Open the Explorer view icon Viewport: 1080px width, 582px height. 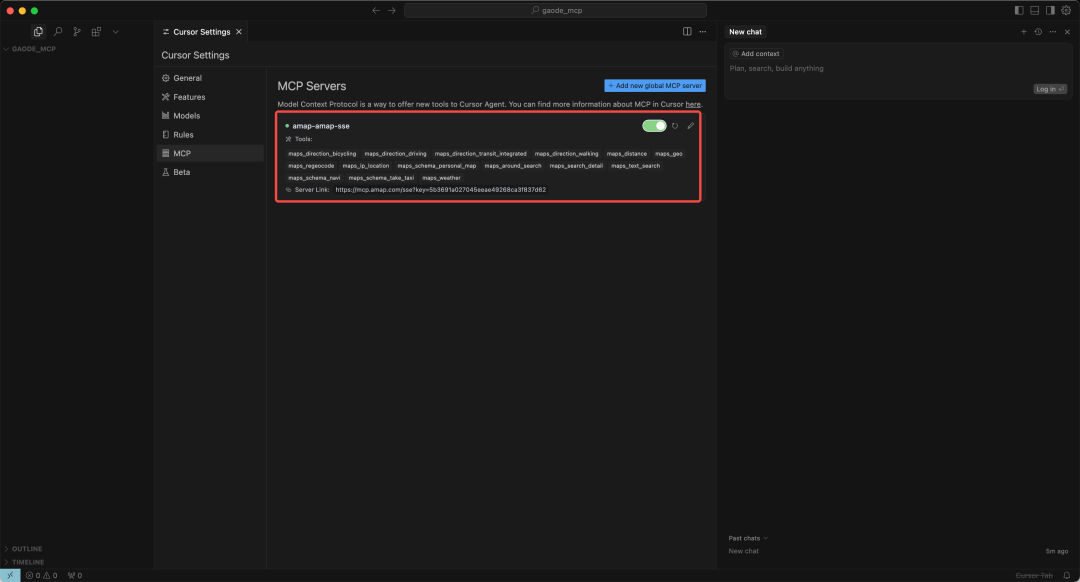[x=38, y=32]
